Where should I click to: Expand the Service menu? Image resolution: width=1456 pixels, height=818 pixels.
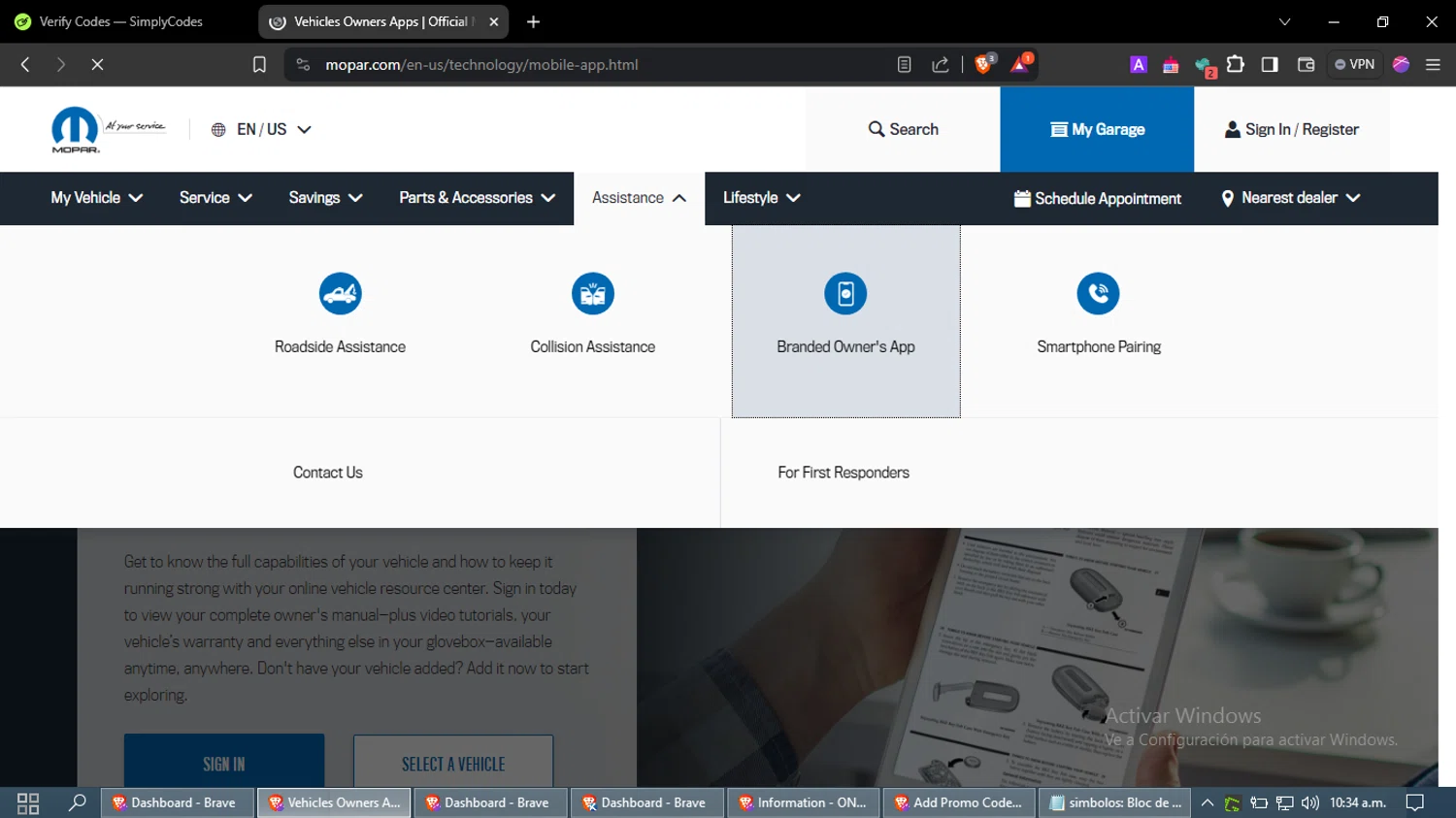coord(215,198)
